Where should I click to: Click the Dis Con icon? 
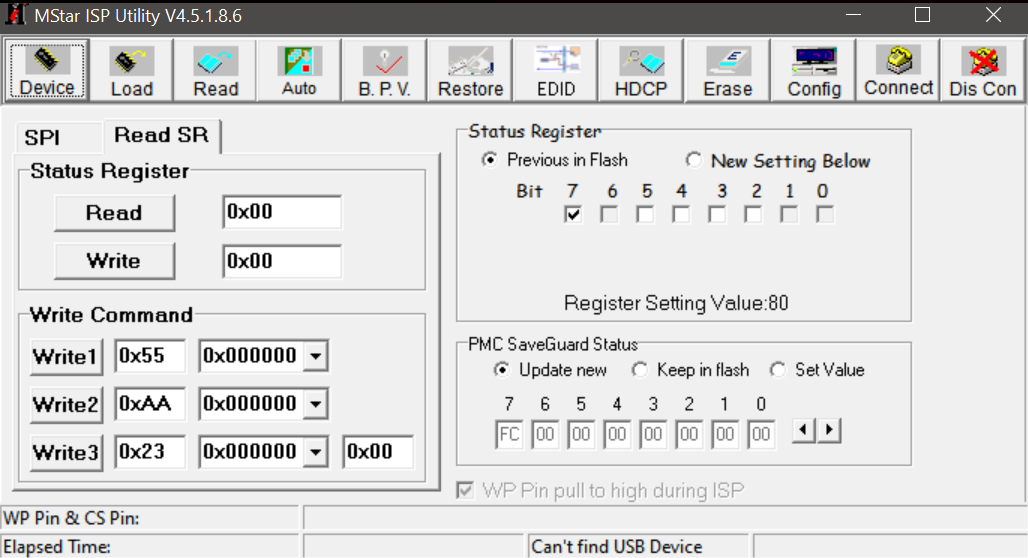click(983, 70)
